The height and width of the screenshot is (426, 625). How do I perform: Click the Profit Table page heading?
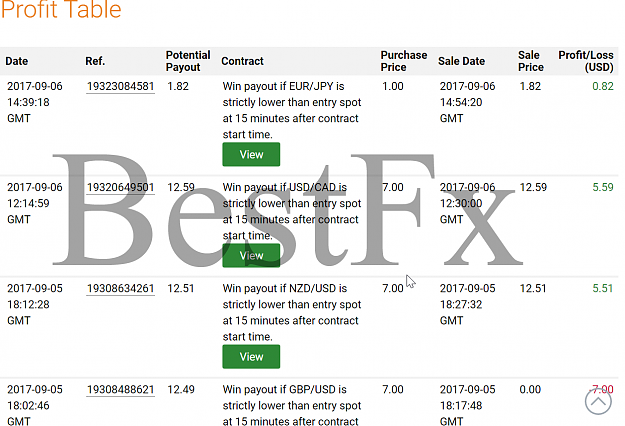point(61,10)
